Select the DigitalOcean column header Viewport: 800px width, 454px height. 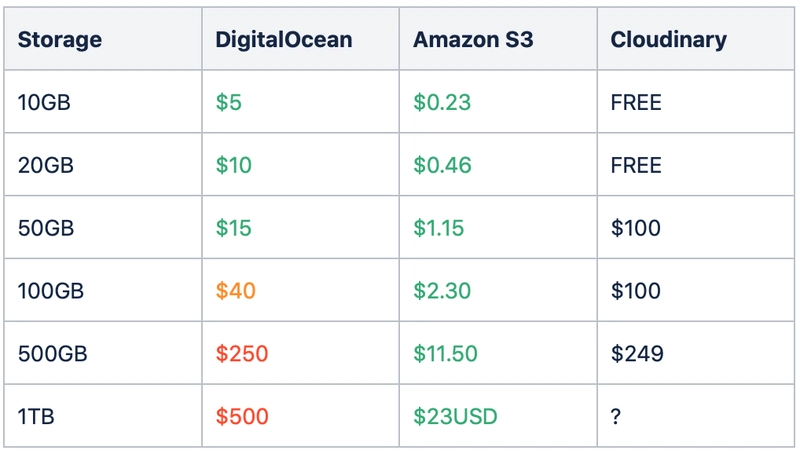click(x=283, y=40)
